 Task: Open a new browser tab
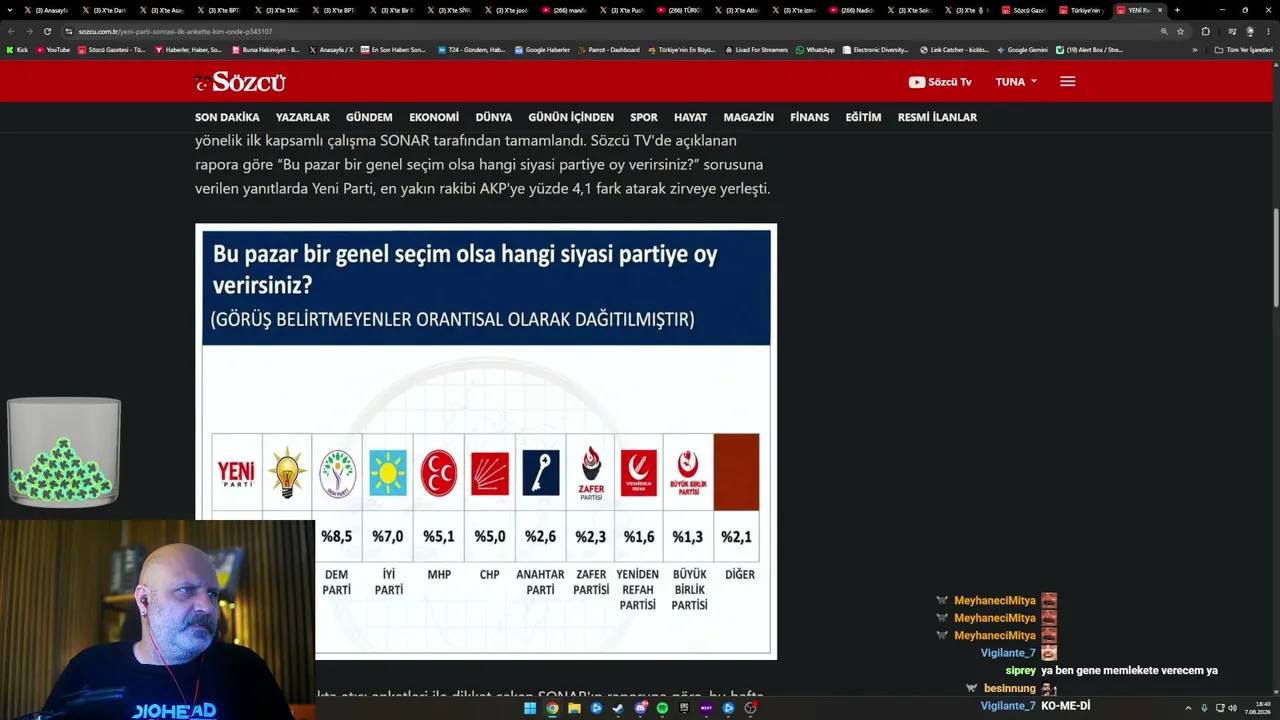pos(1177,10)
